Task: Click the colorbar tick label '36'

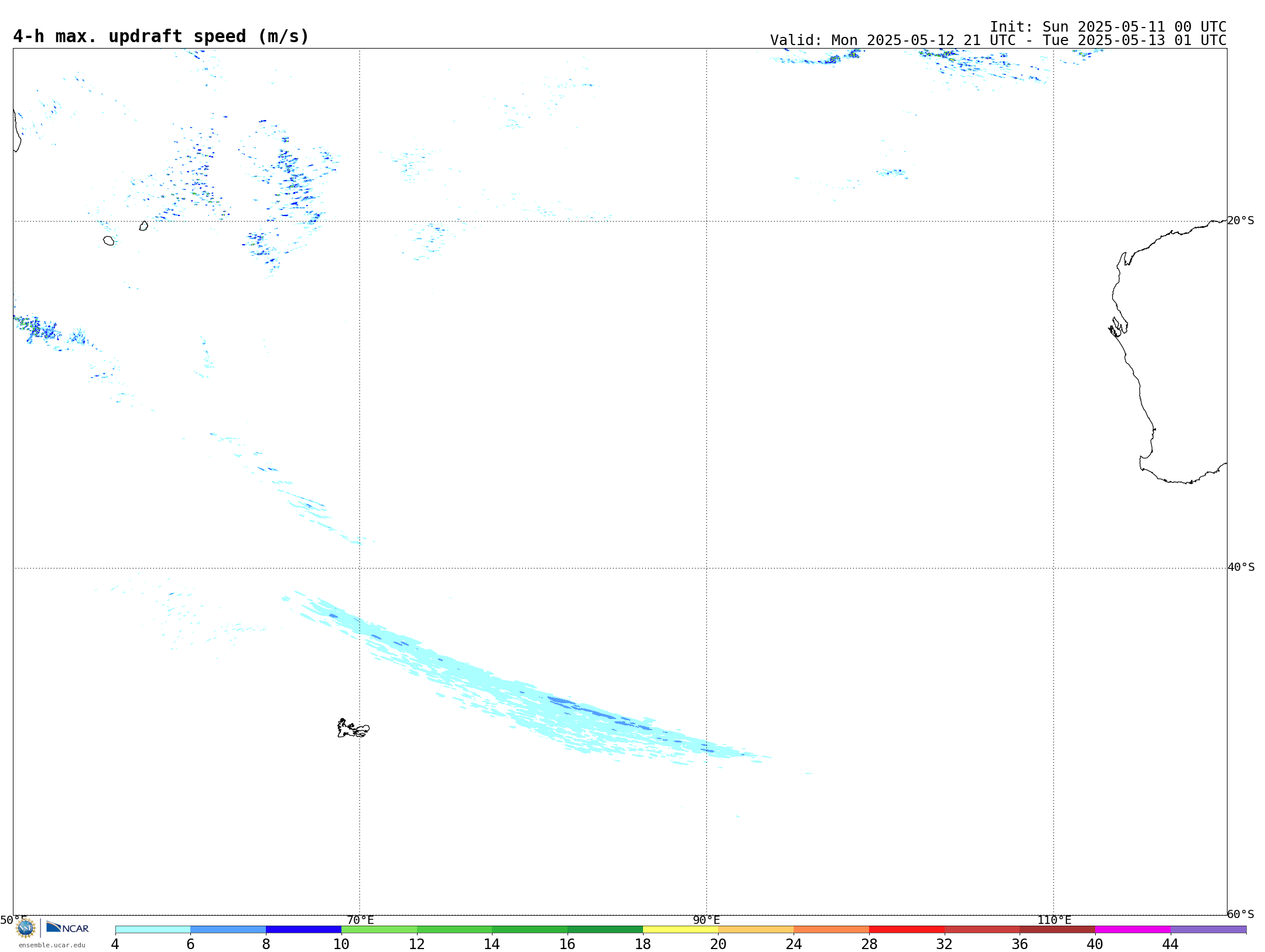Action: (x=1020, y=944)
